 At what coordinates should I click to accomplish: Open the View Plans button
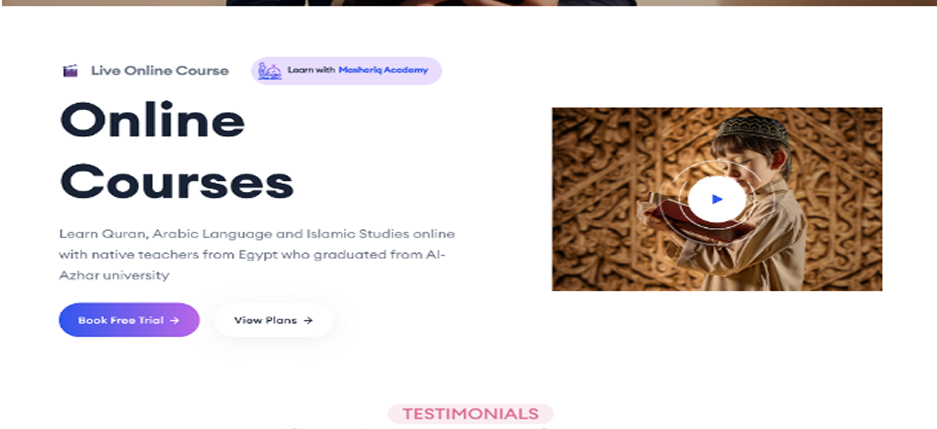tap(274, 320)
